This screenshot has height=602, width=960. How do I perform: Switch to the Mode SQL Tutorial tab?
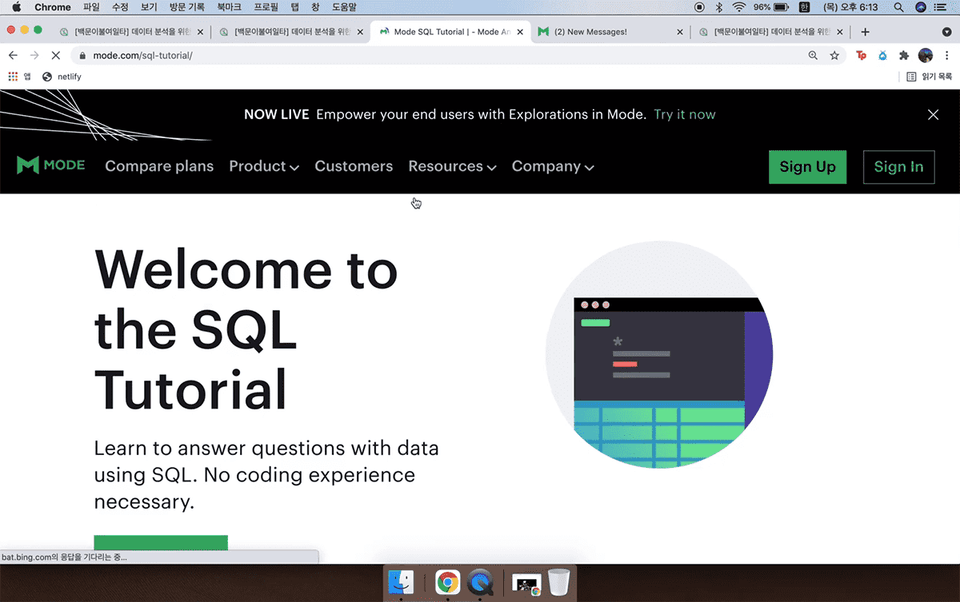(x=451, y=32)
